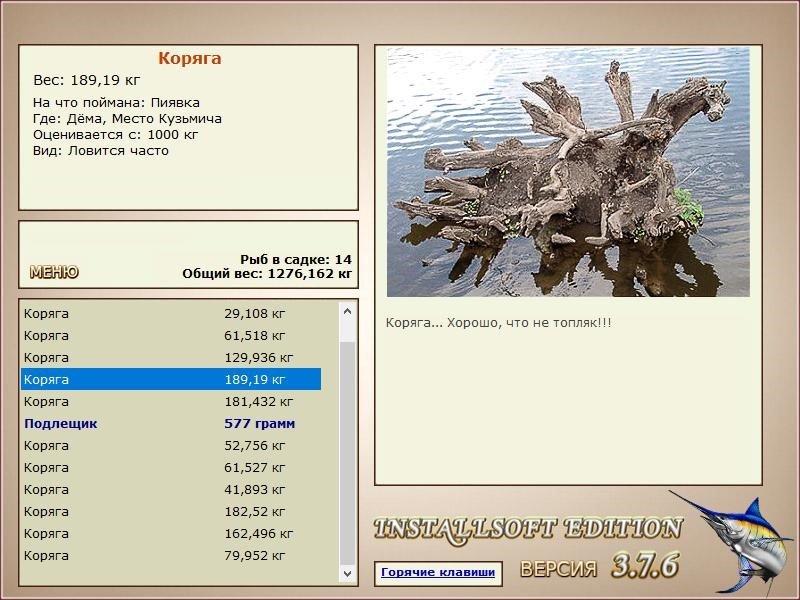The width and height of the screenshot is (800, 600).
Task: Select Коряга 61,518 кг row
Action: [x=171, y=335]
